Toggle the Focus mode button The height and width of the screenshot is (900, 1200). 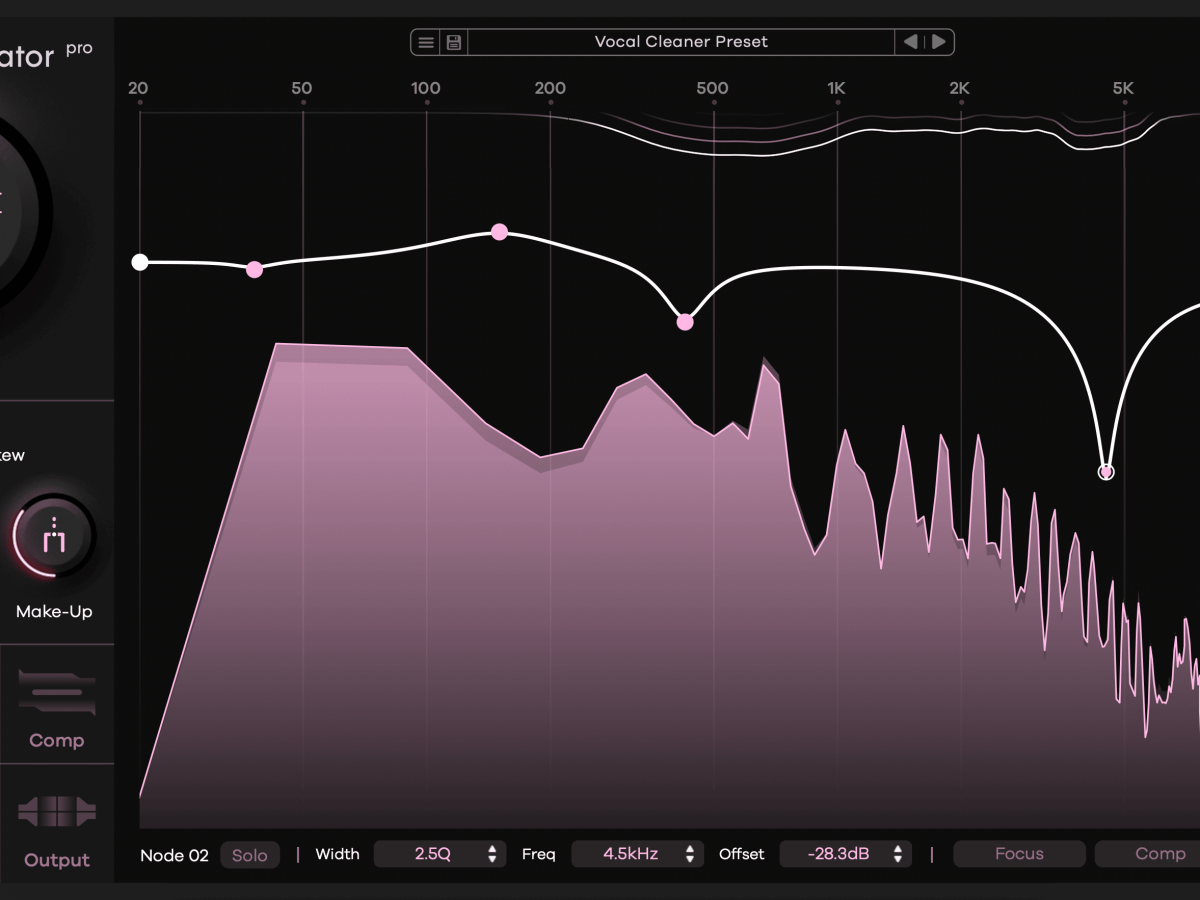(1019, 854)
